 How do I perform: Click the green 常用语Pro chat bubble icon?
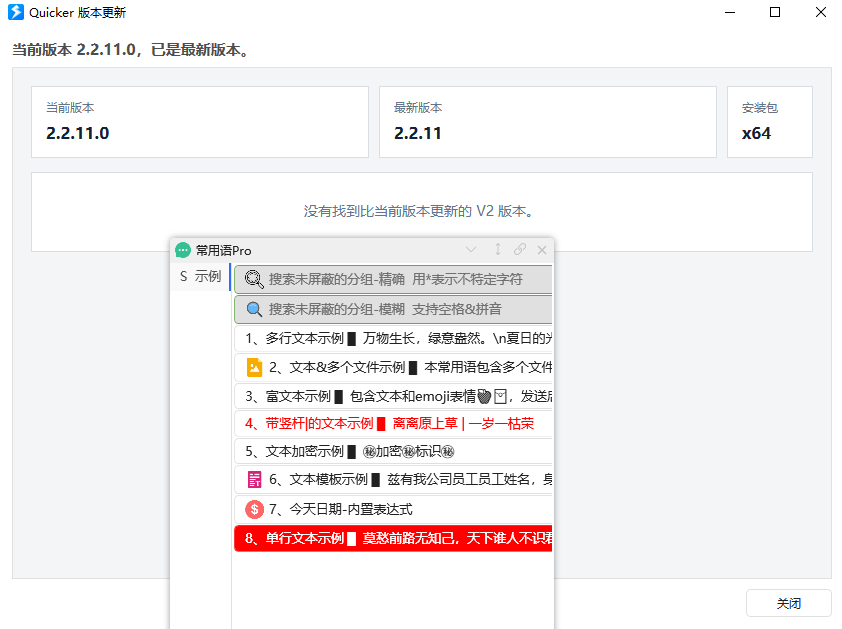point(183,250)
